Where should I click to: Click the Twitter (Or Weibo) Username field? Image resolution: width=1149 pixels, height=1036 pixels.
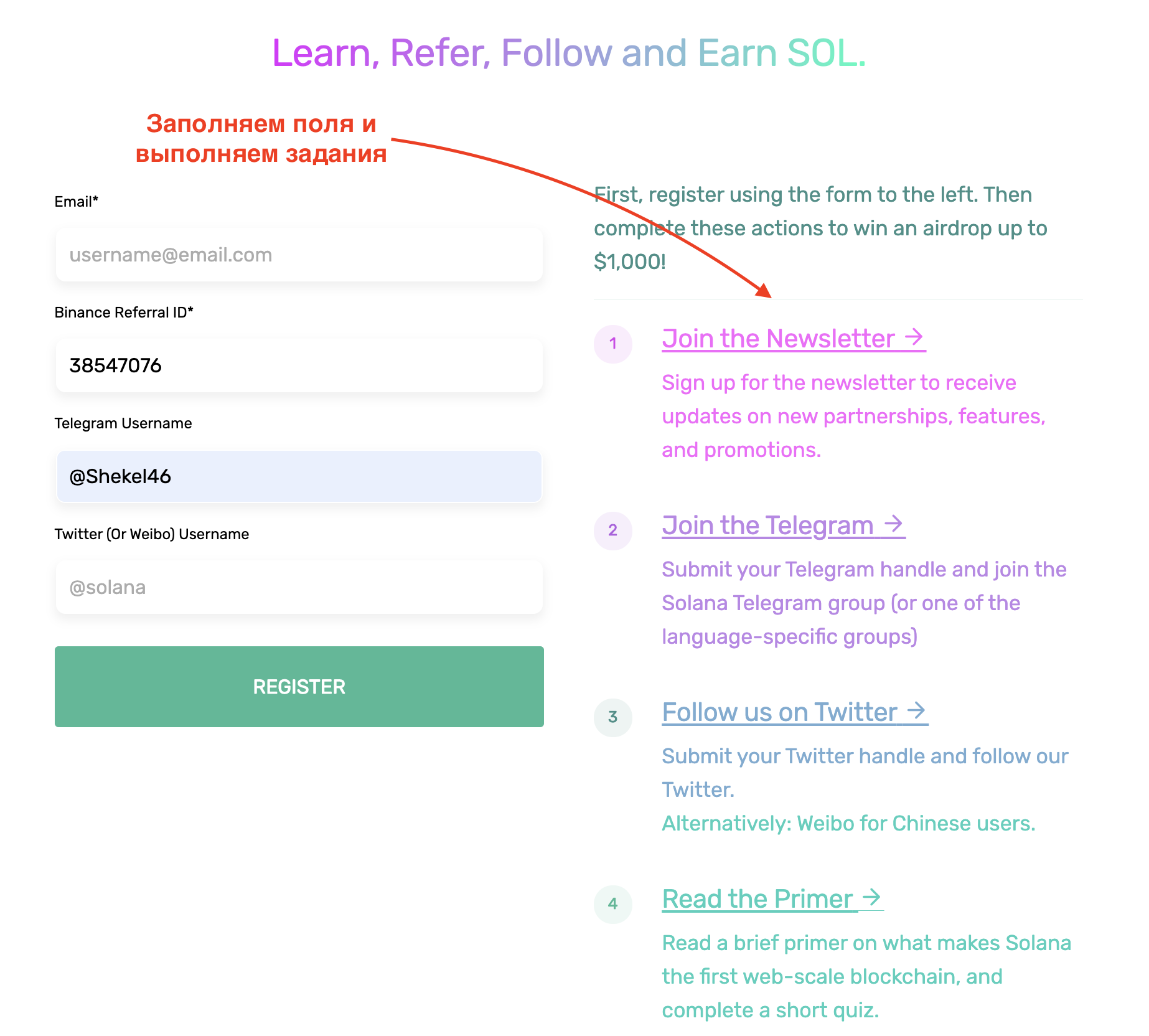point(299,587)
